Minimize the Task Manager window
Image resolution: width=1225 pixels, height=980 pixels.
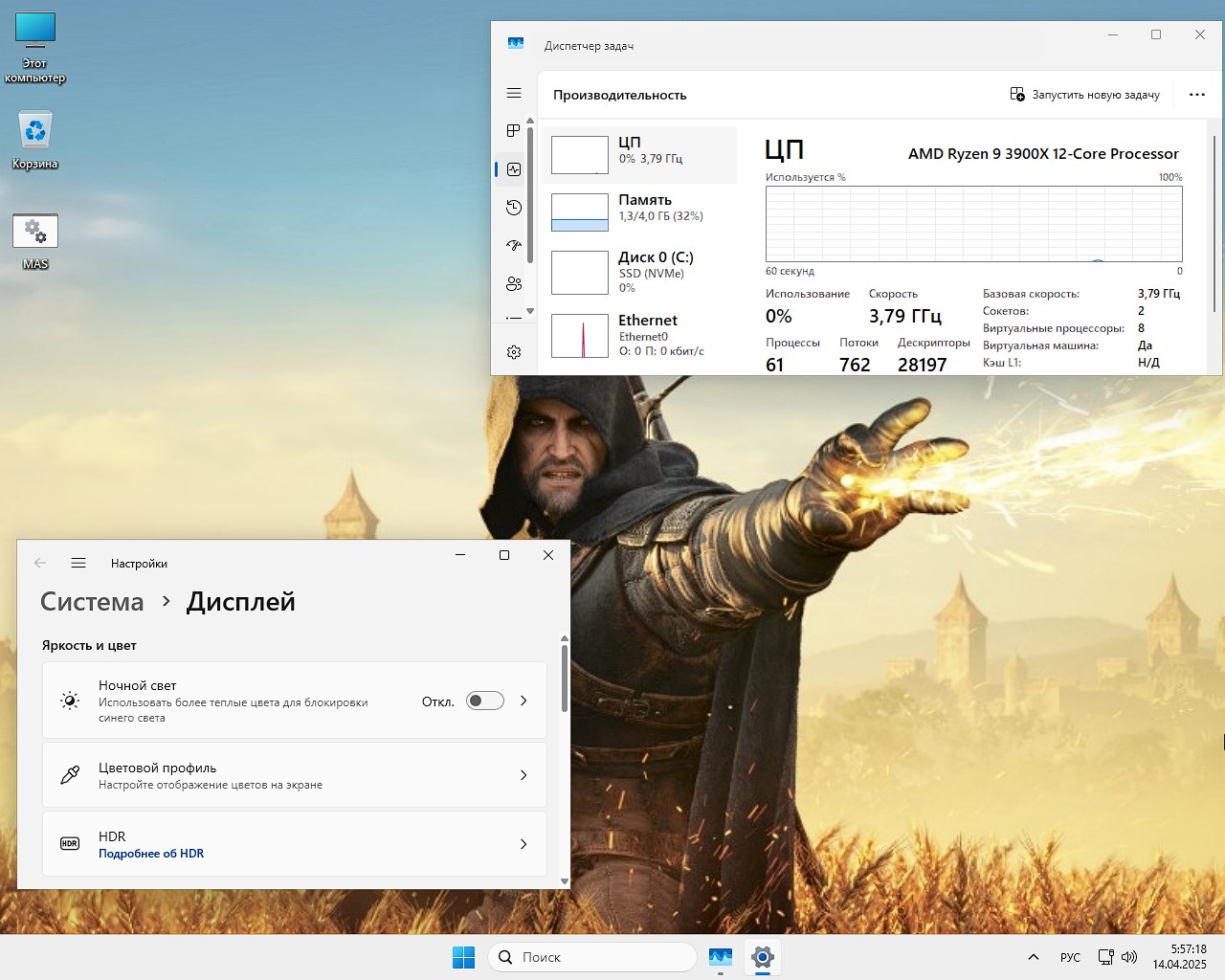tap(1113, 34)
